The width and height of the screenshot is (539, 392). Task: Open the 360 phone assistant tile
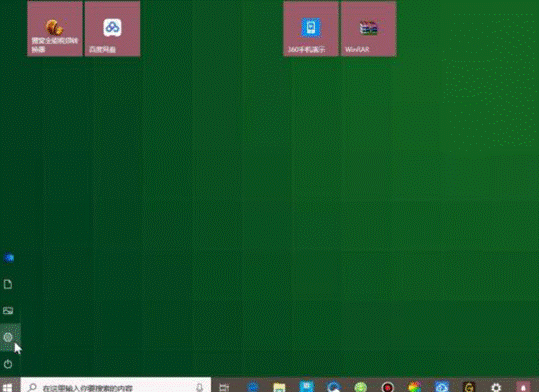click(x=311, y=29)
